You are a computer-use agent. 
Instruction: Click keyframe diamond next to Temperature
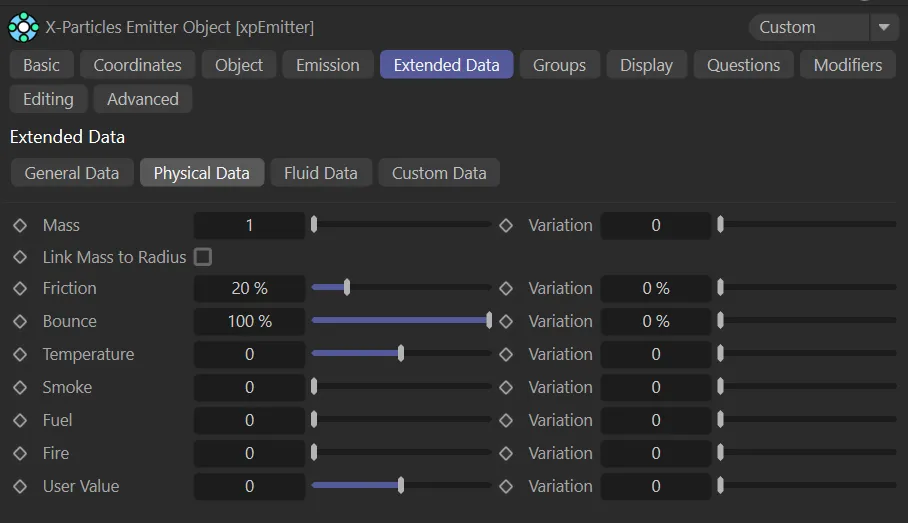(x=20, y=355)
